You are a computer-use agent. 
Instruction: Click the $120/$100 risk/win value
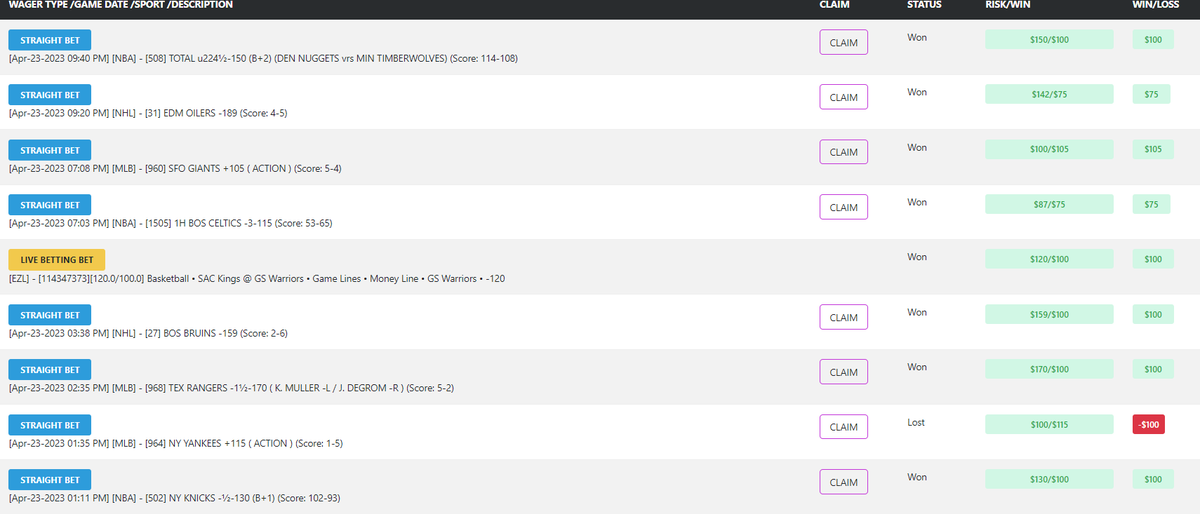1049,260
